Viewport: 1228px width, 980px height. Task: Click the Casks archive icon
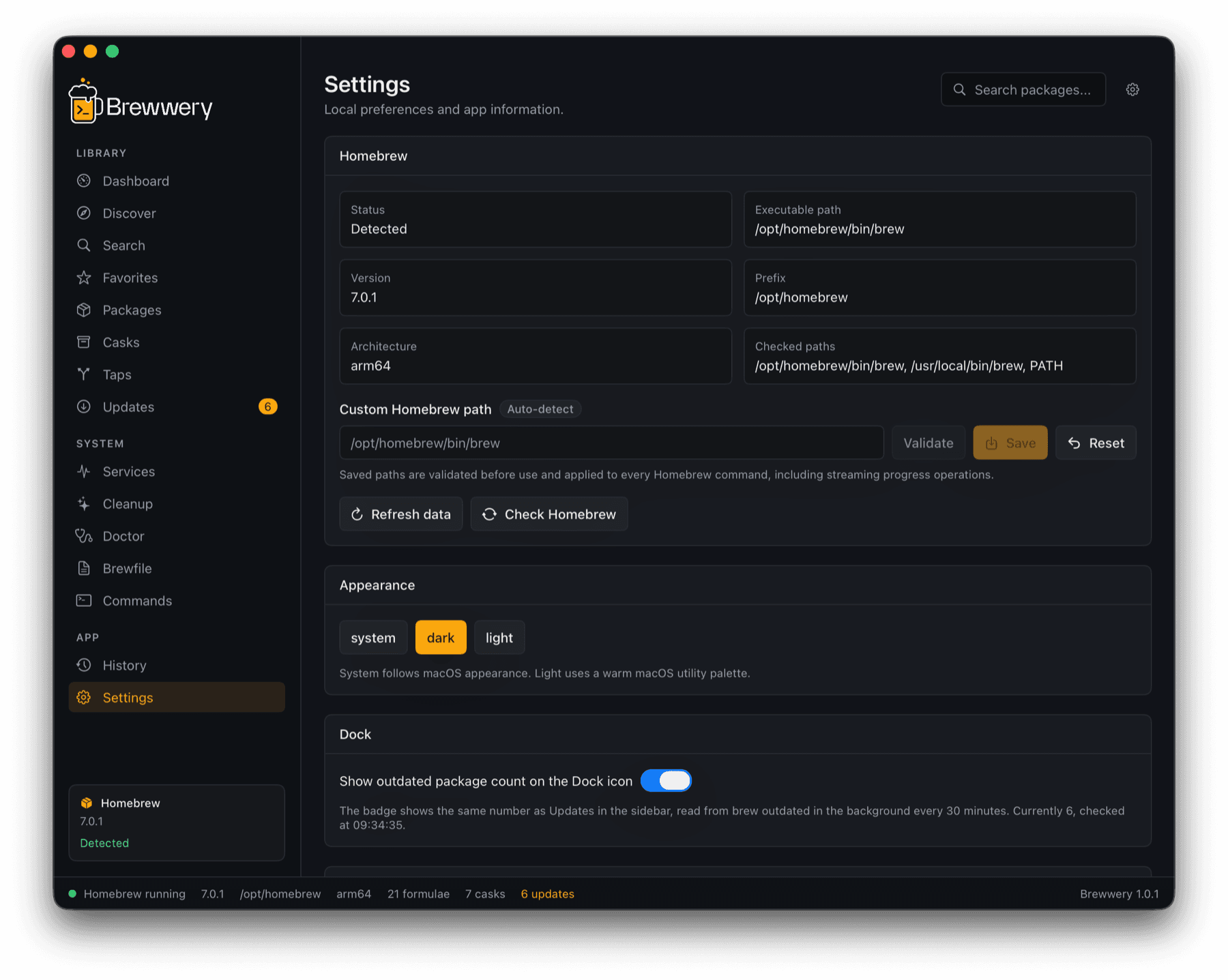pyautogui.click(x=84, y=342)
